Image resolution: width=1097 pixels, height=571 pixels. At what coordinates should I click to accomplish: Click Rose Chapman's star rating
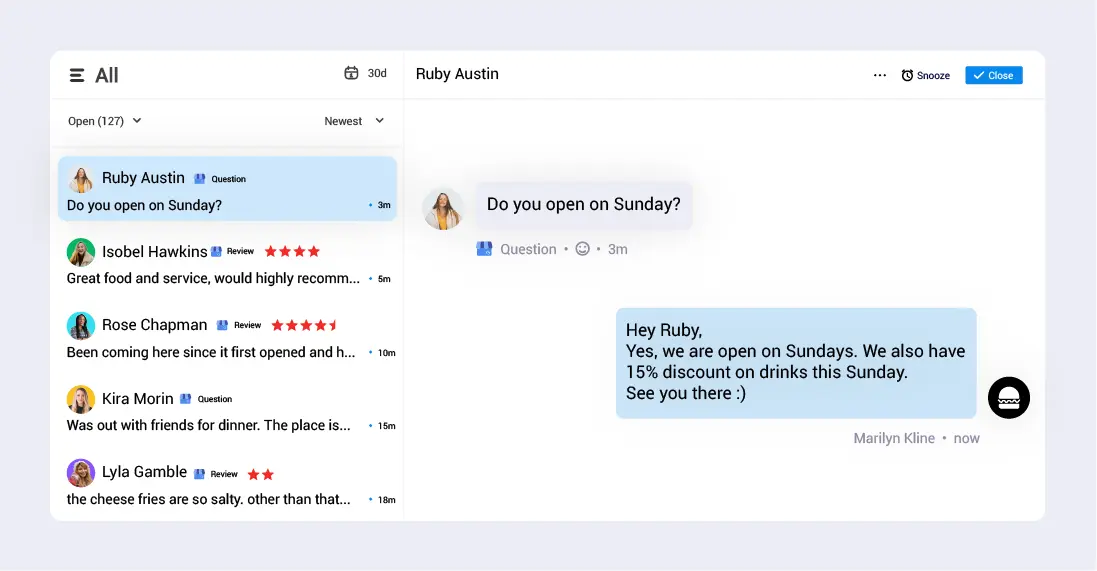(305, 325)
